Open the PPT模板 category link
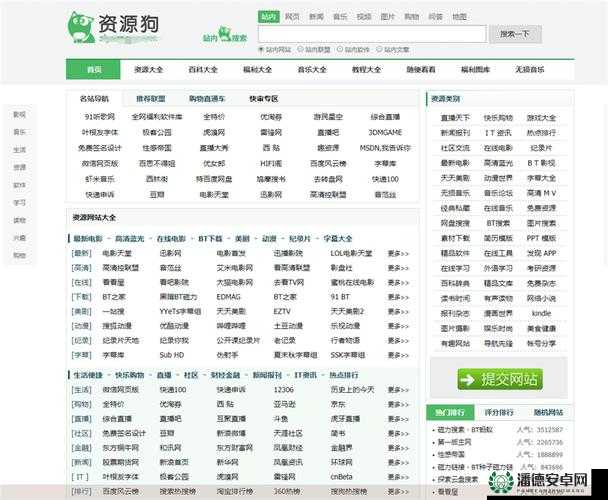The width and height of the screenshot is (608, 500). click(x=541, y=238)
